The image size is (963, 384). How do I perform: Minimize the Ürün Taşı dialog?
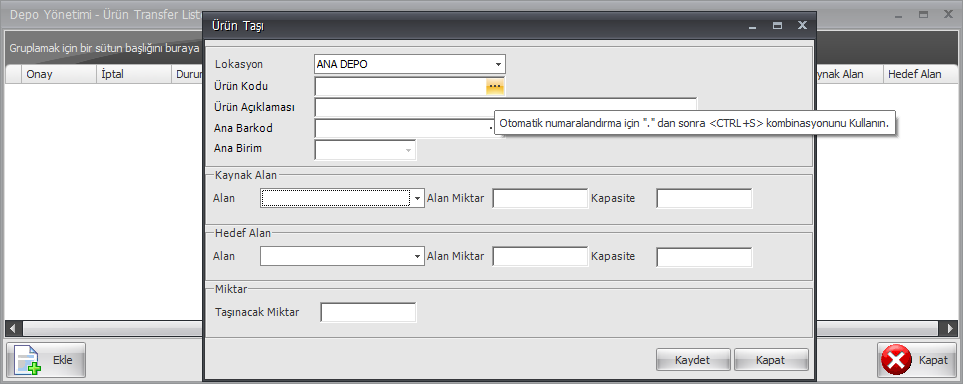pyautogui.click(x=753, y=26)
